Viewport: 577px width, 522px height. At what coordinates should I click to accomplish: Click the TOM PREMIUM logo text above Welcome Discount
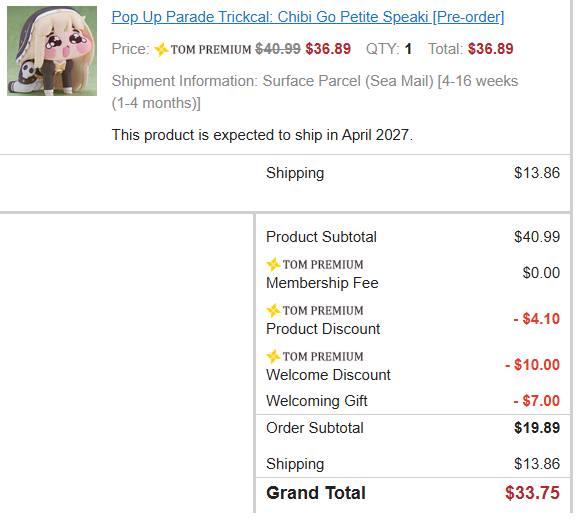coord(323,356)
